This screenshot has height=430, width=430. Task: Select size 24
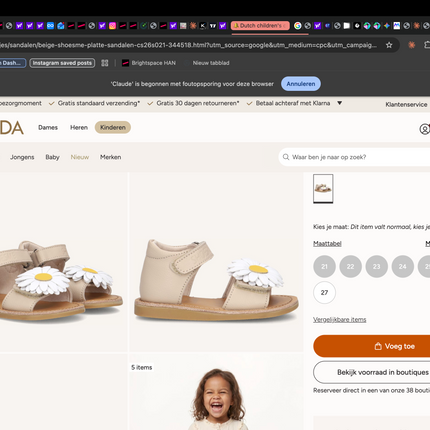click(x=403, y=267)
